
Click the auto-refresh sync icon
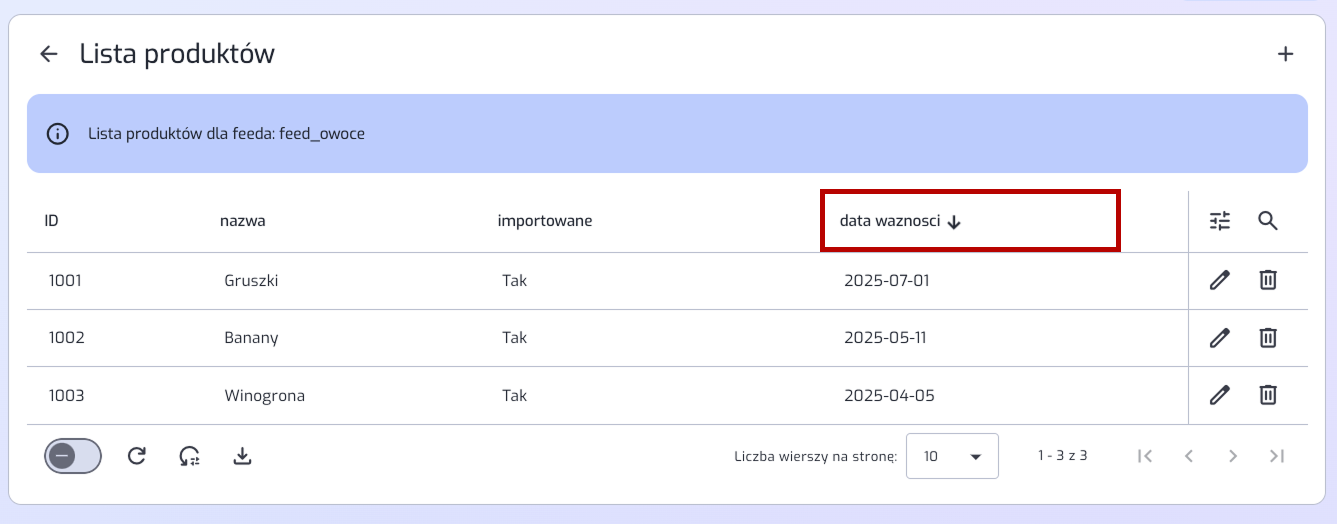point(189,456)
